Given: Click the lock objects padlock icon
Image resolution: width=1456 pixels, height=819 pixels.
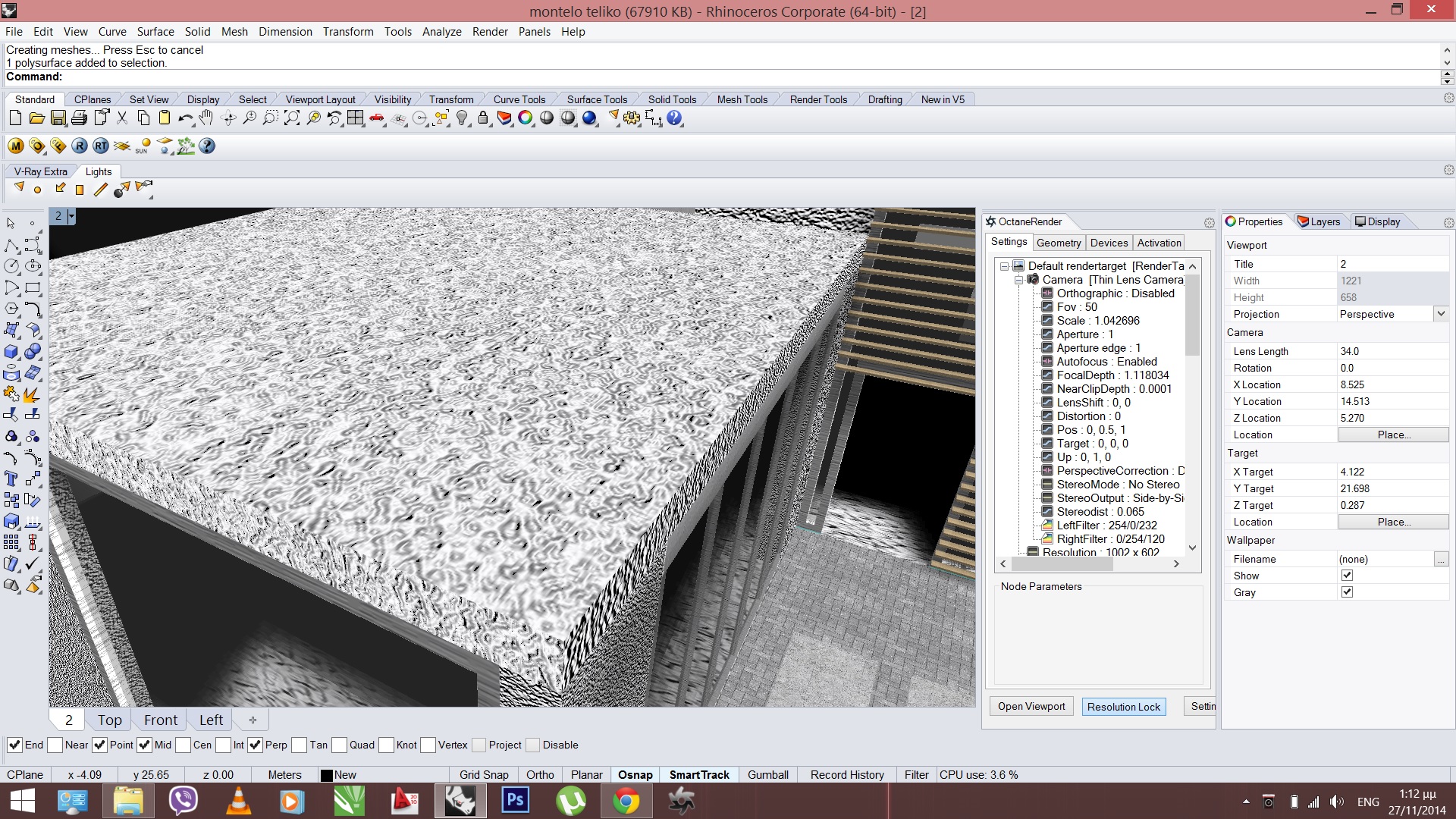Looking at the screenshot, I should [483, 118].
